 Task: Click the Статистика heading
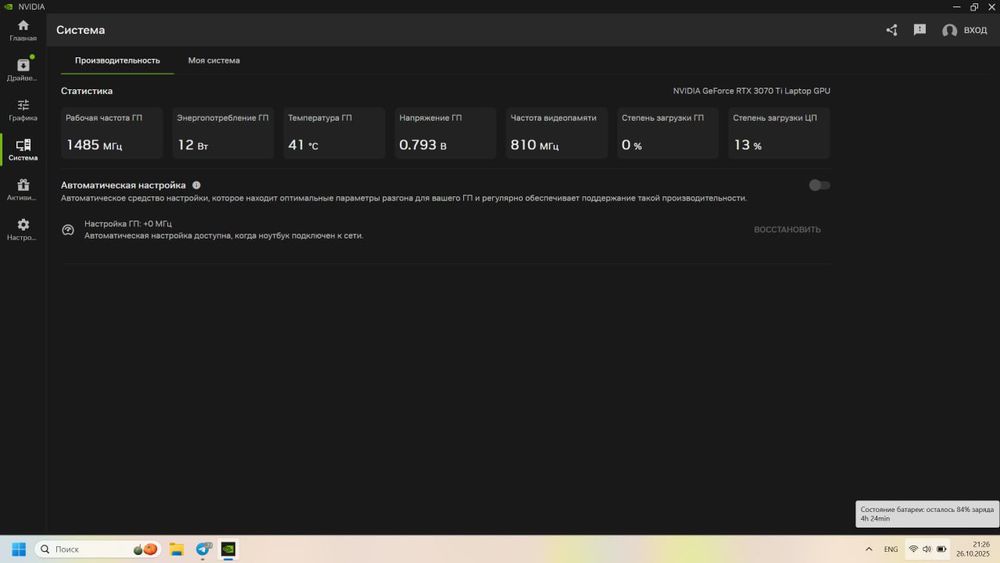(87, 91)
